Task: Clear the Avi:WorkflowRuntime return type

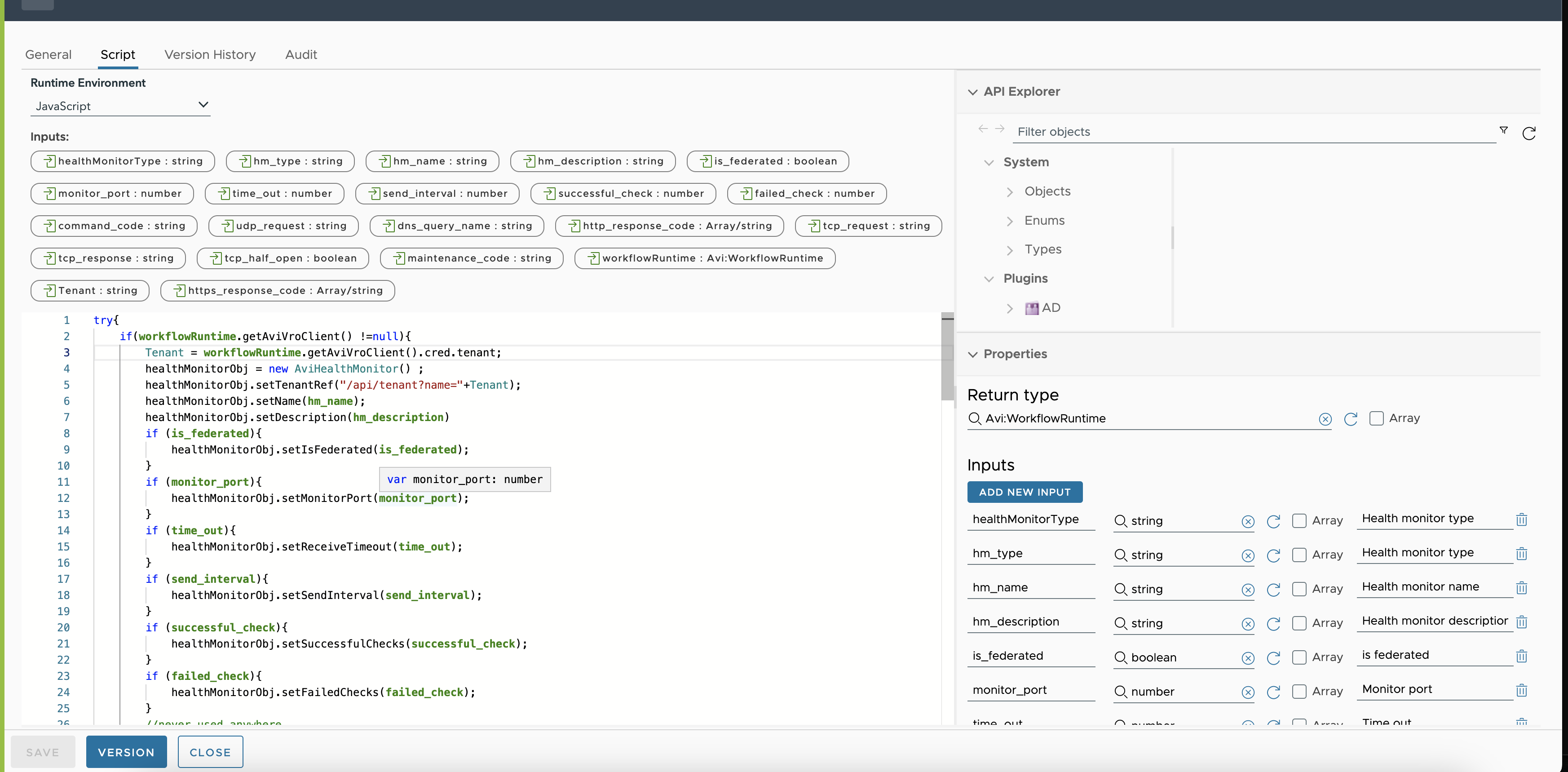Action: (x=1325, y=419)
